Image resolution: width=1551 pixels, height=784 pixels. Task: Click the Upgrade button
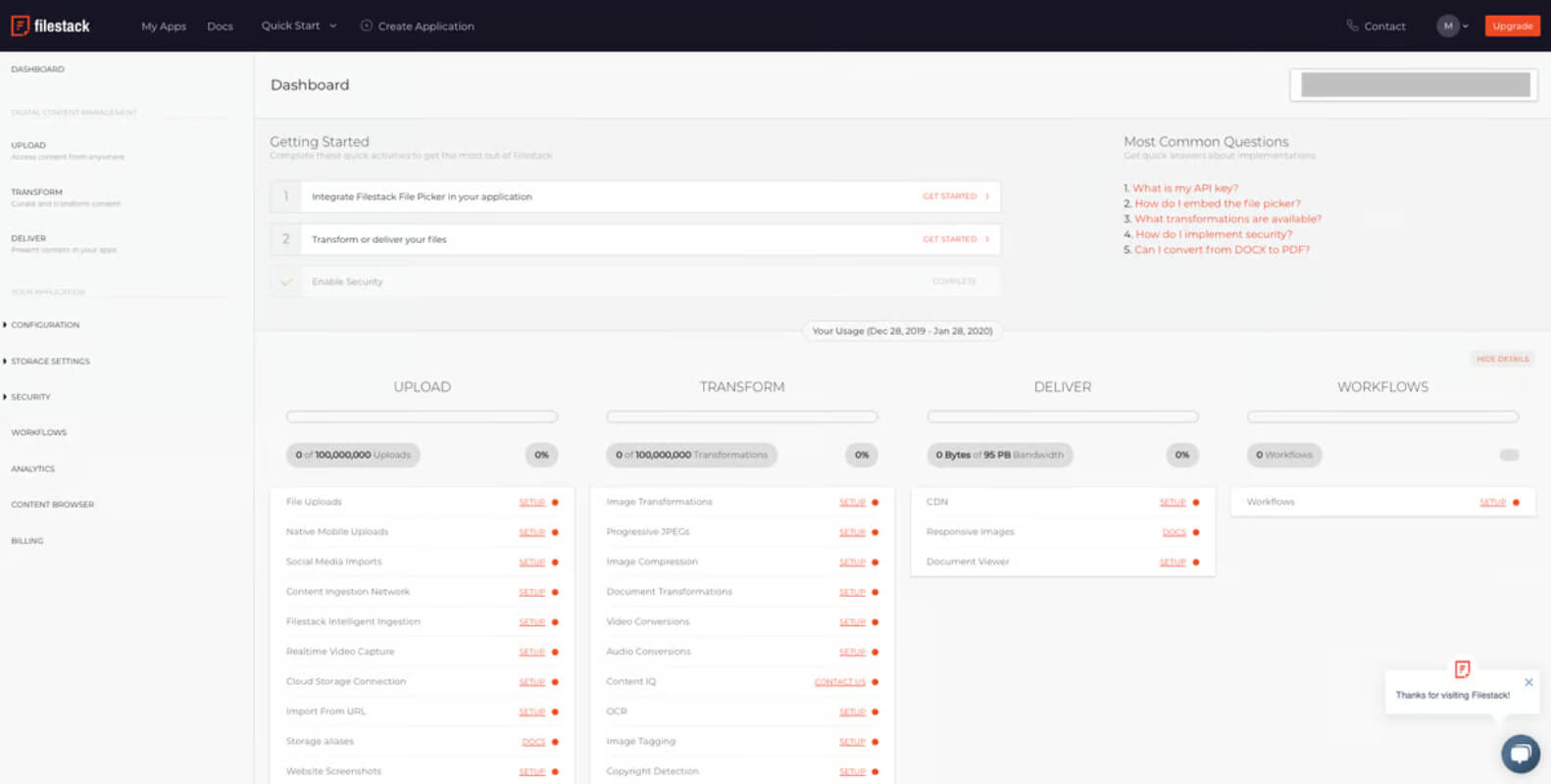[x=1512, y=26]
